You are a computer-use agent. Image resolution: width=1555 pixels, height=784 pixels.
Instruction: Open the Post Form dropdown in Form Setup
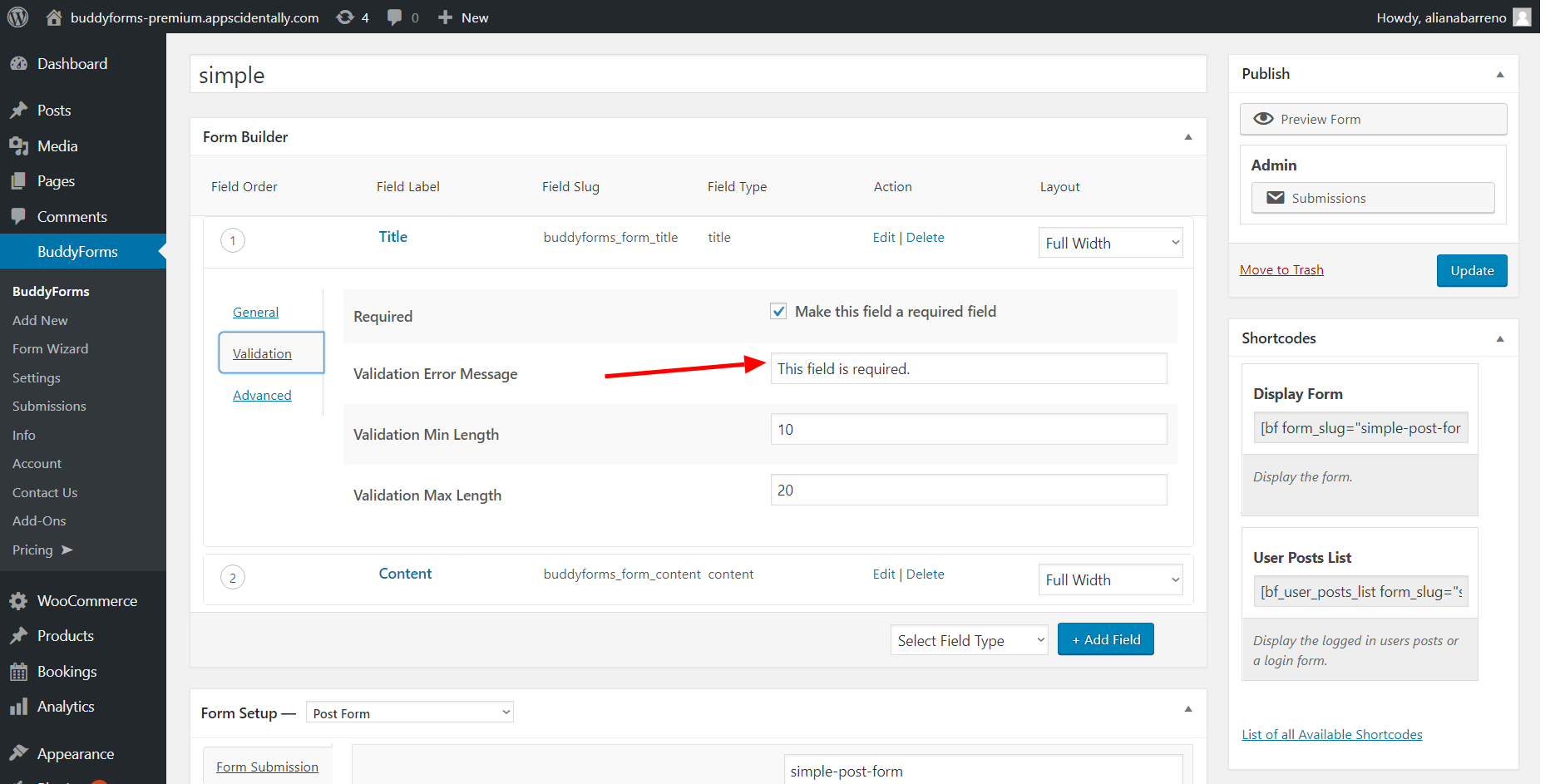coord(409,712)
